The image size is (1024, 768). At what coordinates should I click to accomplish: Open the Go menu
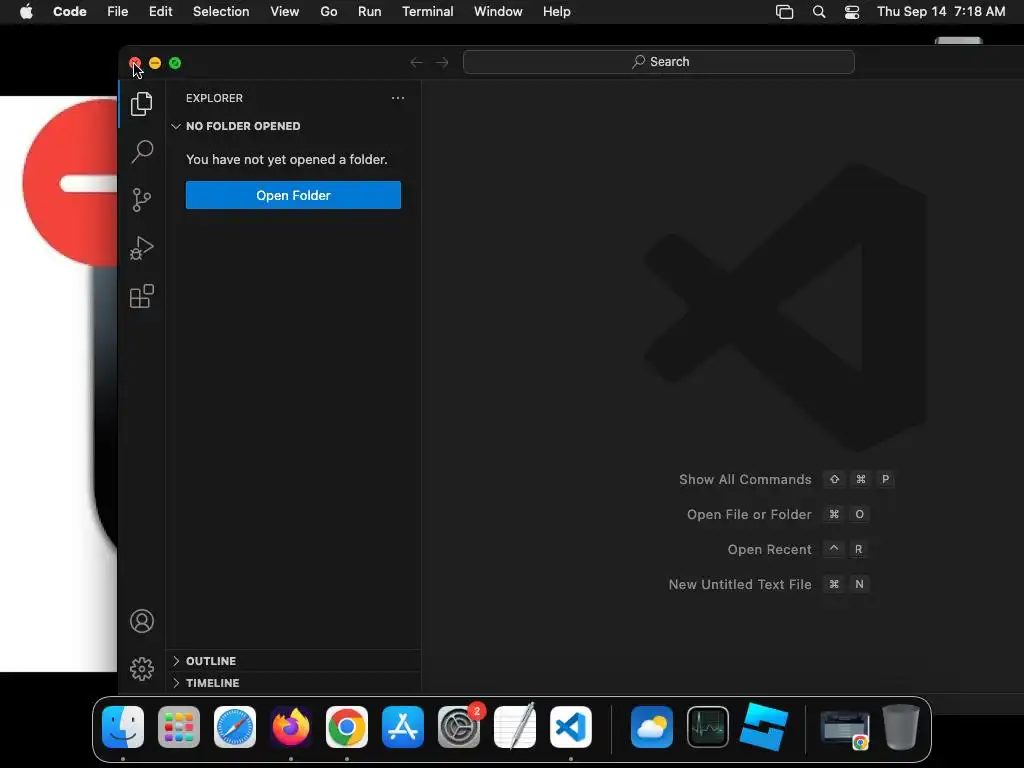pyautogui.click(x=328, y=12)
